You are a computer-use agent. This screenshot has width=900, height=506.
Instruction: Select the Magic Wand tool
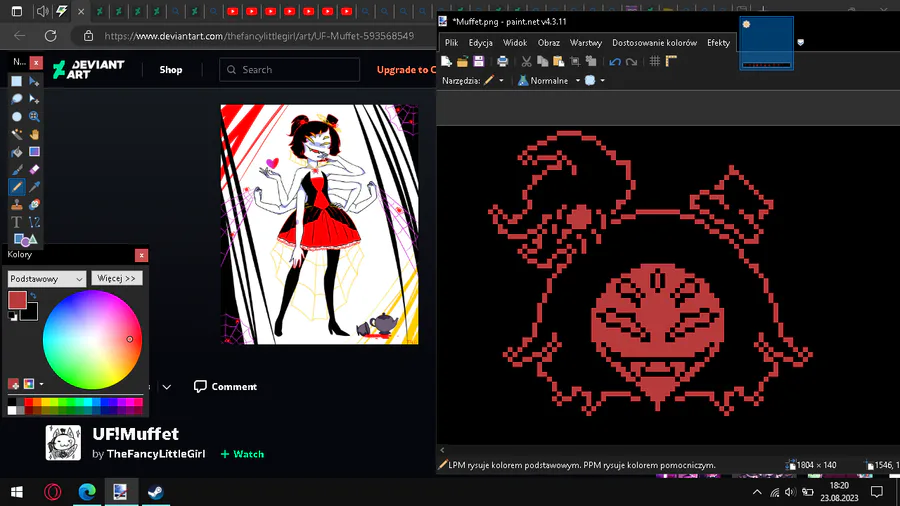coord(17,134)
